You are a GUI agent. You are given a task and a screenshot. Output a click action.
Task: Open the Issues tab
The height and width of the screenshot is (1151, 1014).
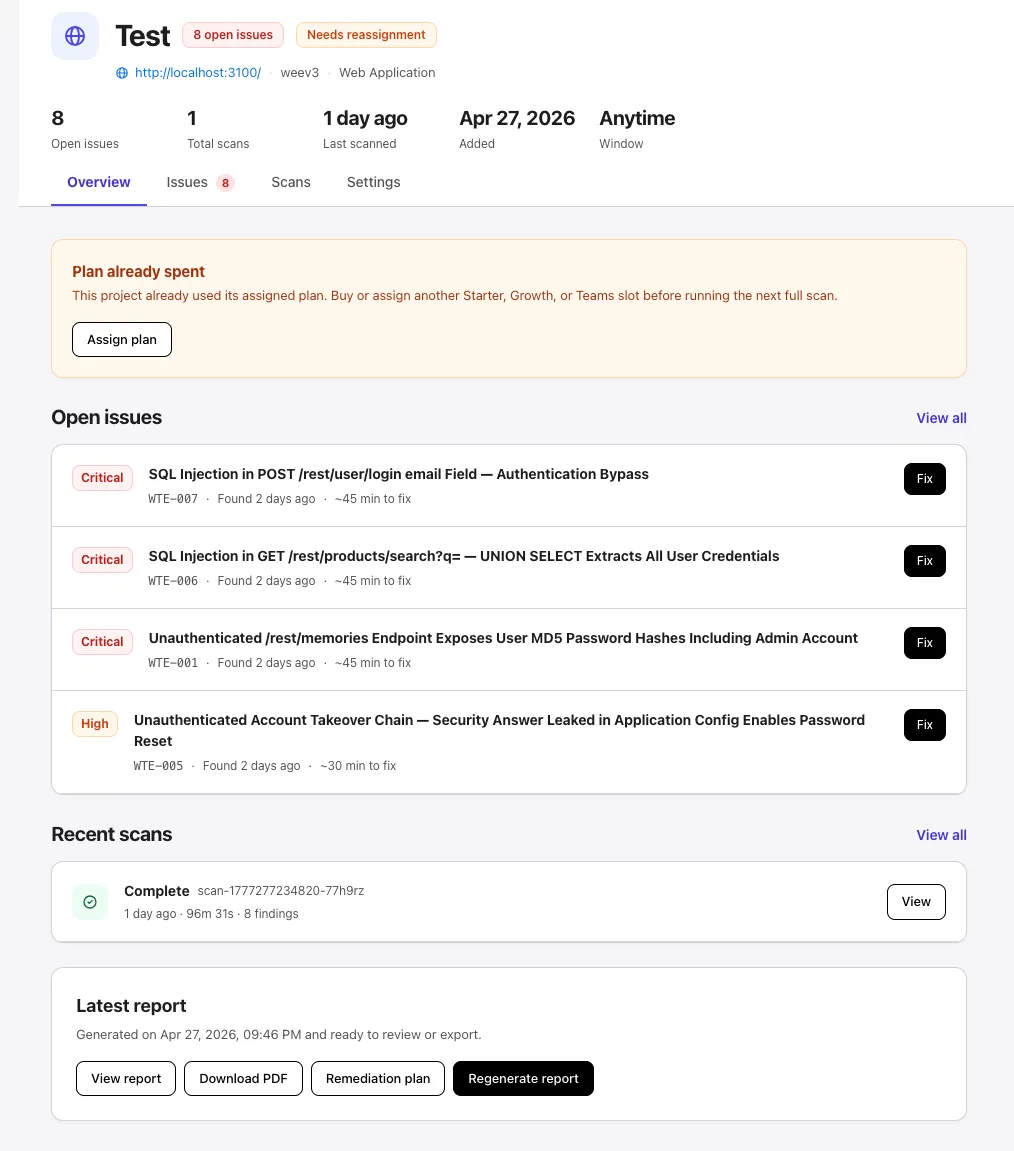pos(187,182)
